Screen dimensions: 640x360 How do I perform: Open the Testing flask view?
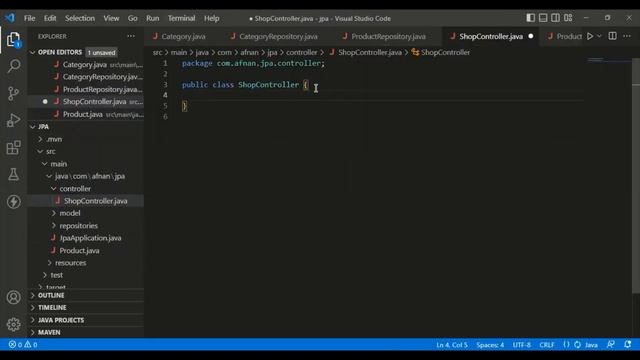pyautogui.click(x=13, y=174)
